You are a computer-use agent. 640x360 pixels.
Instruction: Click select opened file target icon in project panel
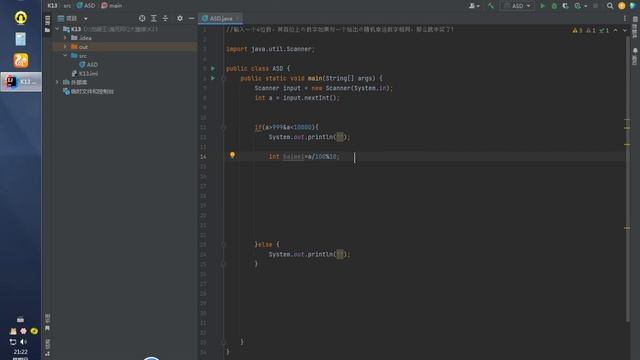point(142,18)
